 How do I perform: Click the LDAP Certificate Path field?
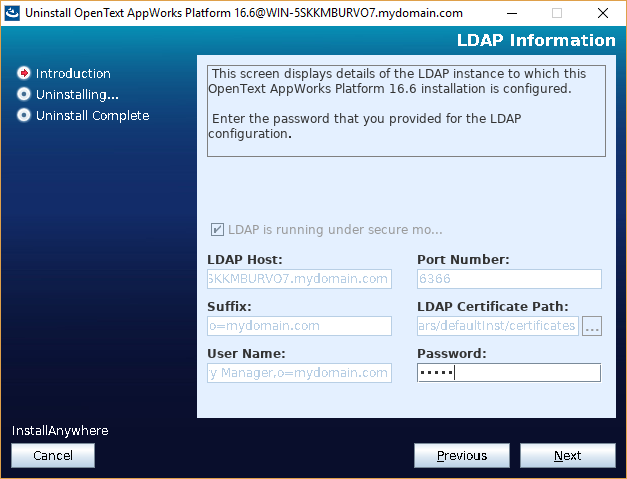coord(498,326)
